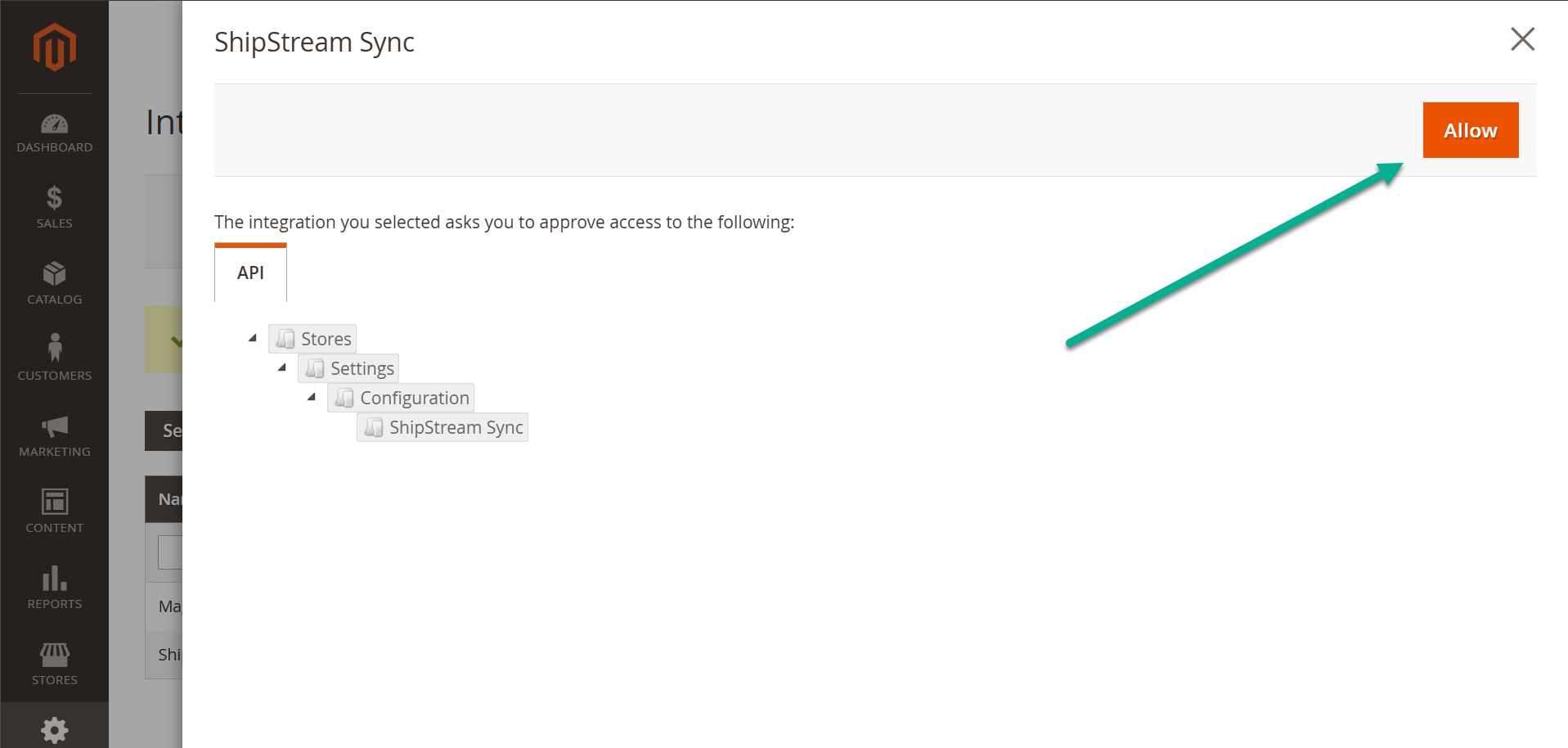Image resolution: width=1568 pixels, height=748 pixels.
Task: Select the ShipStream Sync tree item
Action: point(456,427)
